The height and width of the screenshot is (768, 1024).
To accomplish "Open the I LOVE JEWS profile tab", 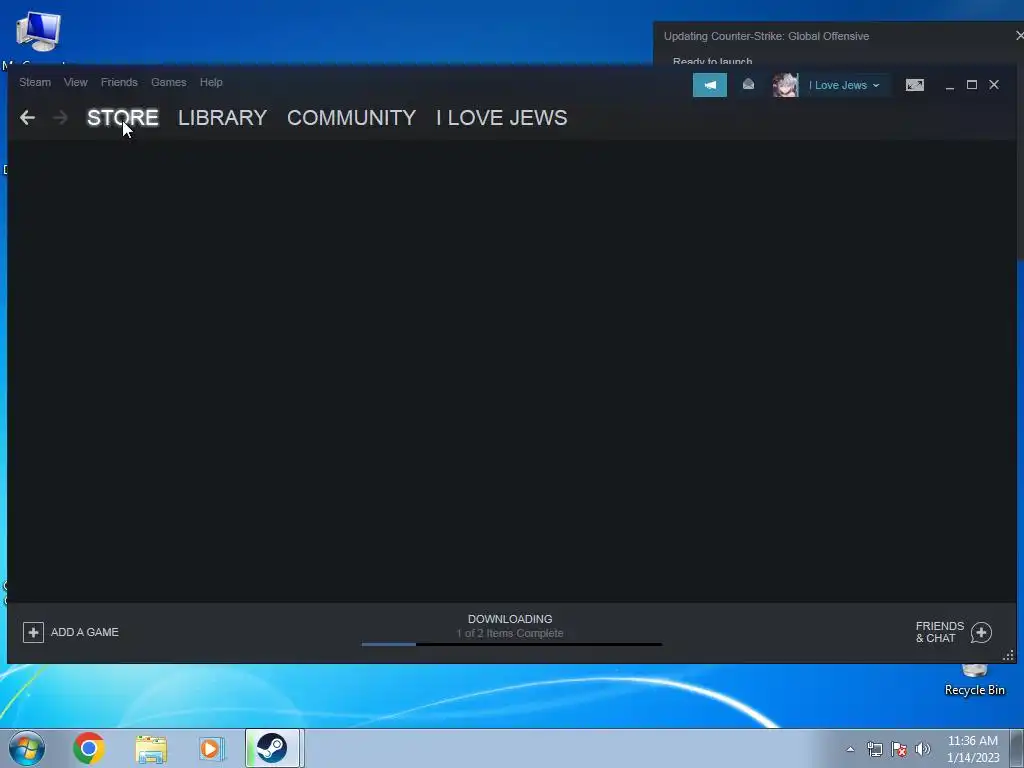I will click(502, 118).
